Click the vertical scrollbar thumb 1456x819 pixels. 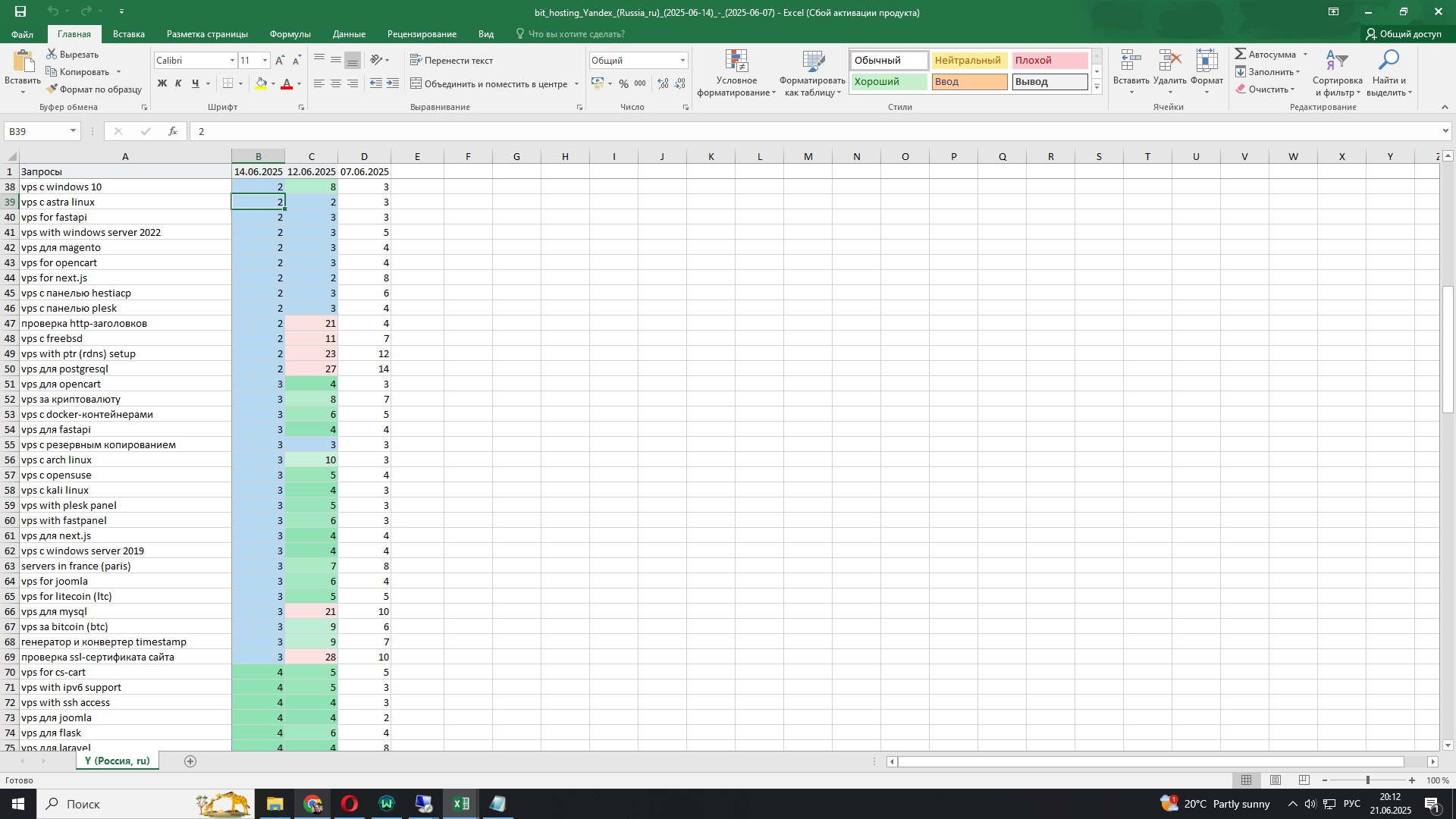1448,350
